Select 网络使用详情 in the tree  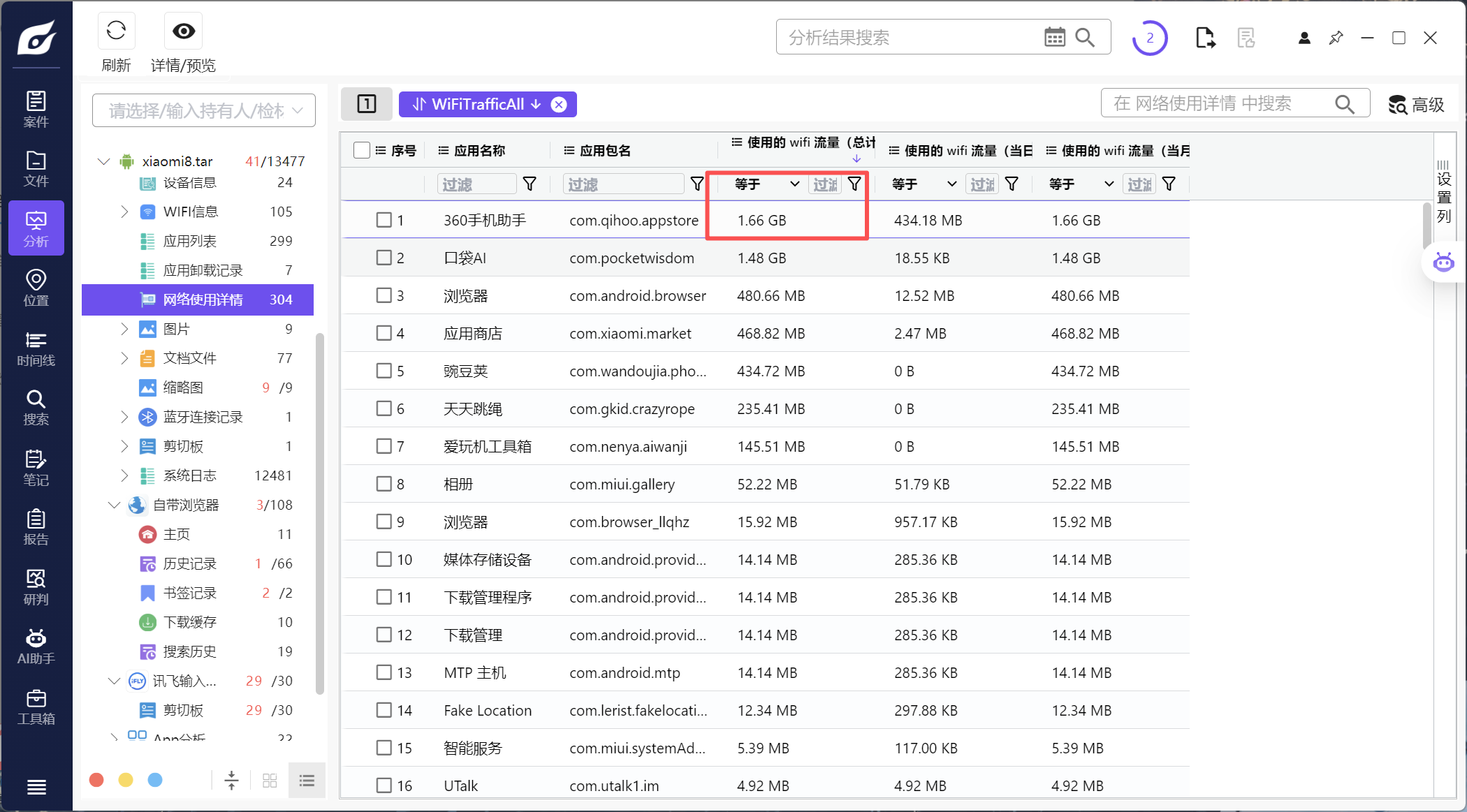198,300
